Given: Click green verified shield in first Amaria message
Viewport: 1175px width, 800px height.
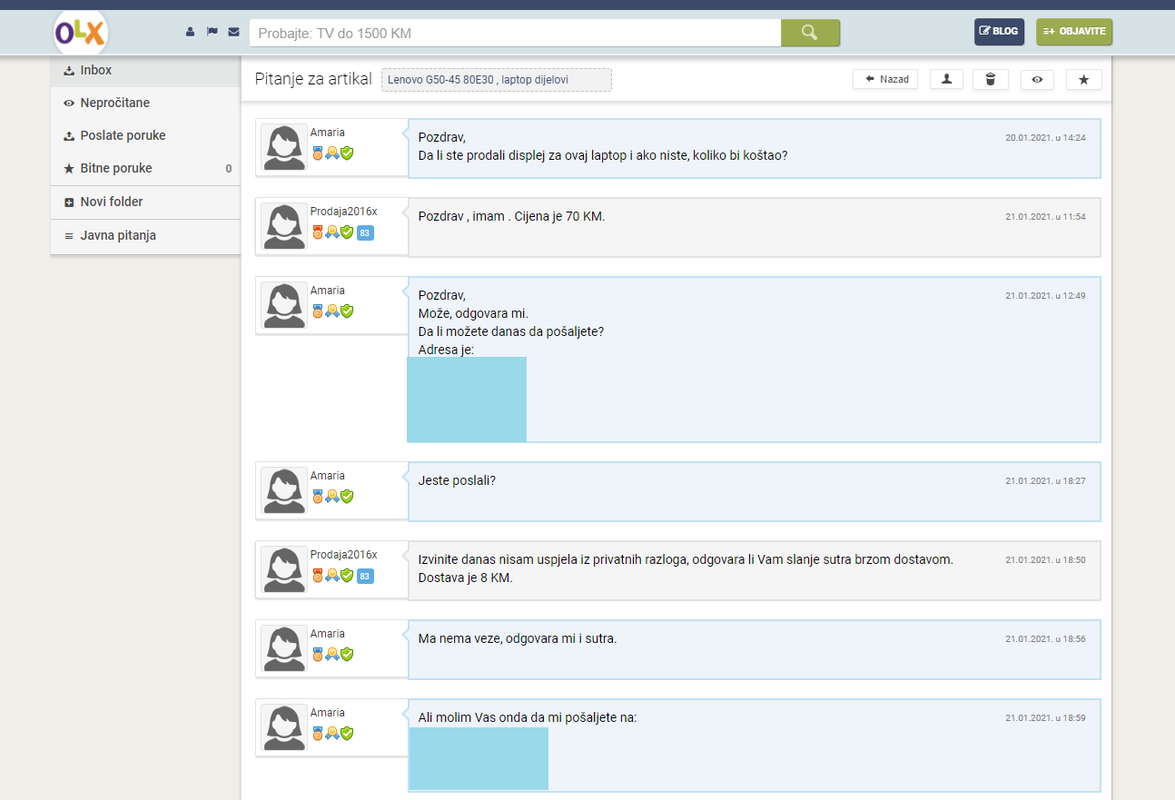Looking at the screenshot, I should (x=347, y=153).
